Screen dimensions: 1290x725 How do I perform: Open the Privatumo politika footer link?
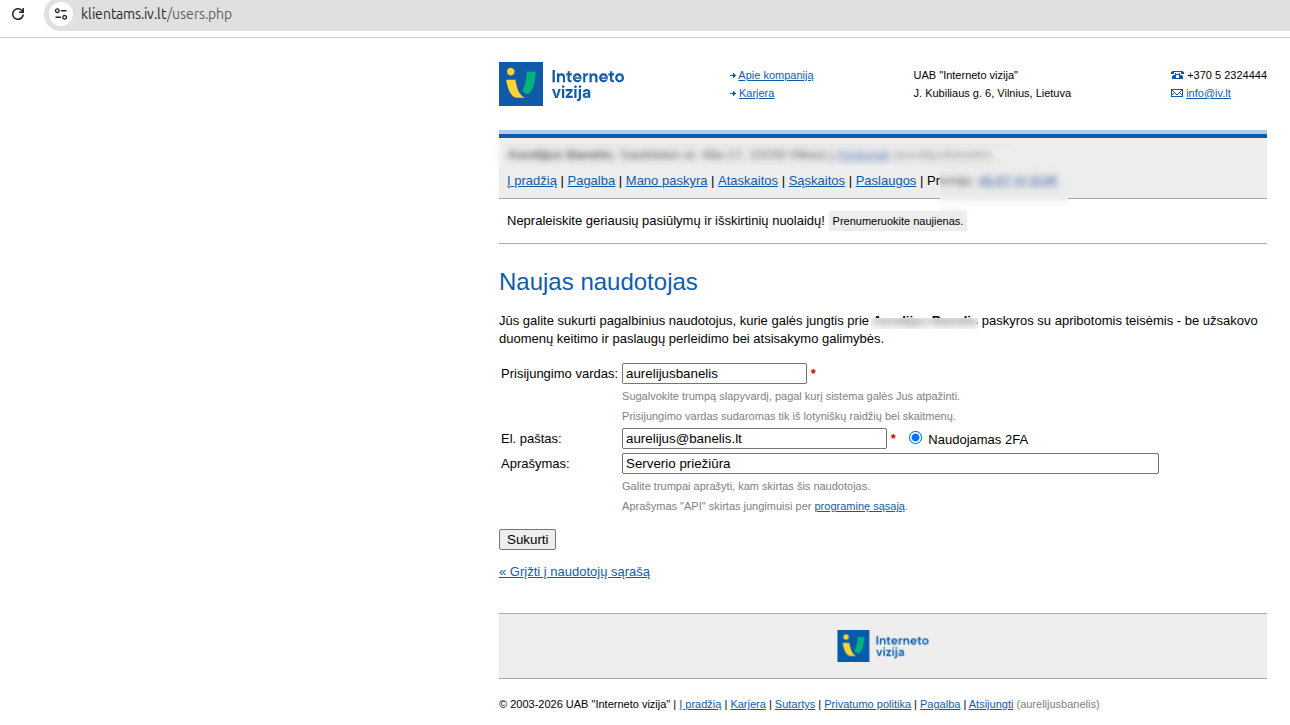coord(868,704)
